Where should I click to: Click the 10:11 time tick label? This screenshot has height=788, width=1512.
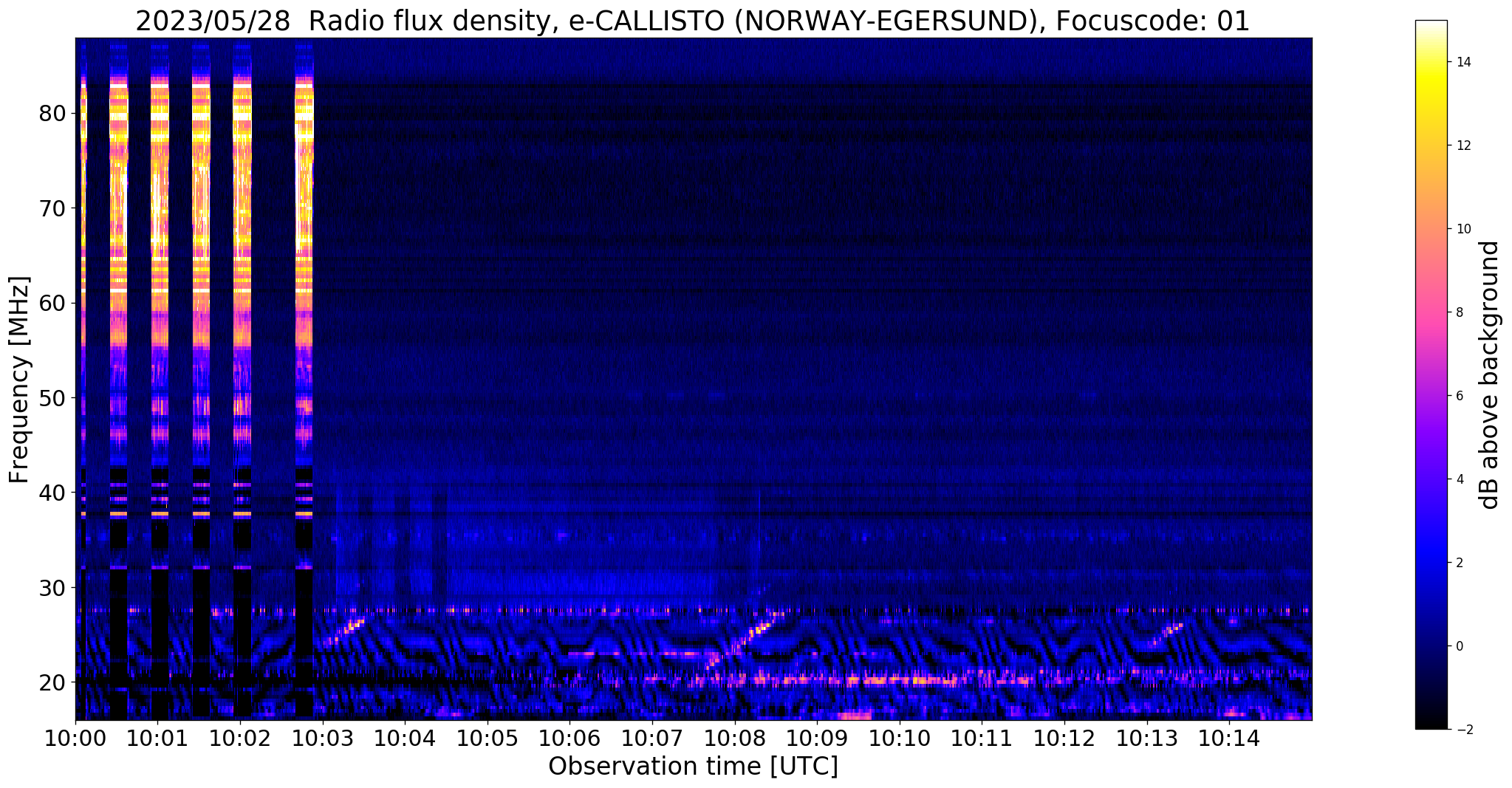pyautogui.click(x=982, y=738)
